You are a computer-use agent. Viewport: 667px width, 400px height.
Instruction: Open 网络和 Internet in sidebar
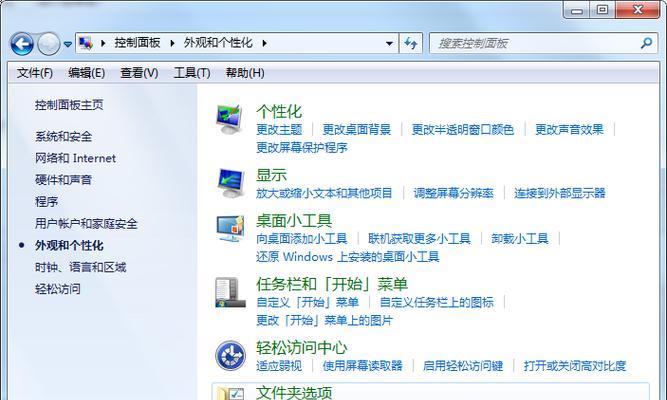pos(75,158)
